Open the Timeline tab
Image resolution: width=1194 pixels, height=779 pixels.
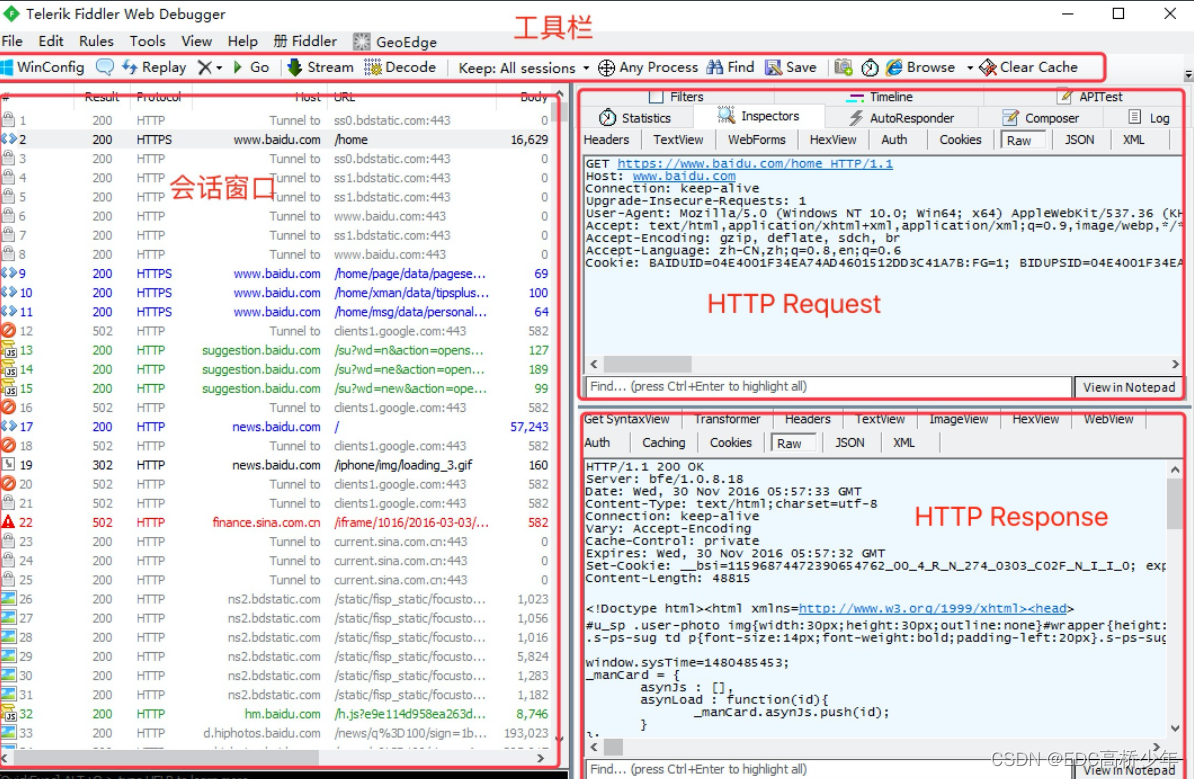880,97
